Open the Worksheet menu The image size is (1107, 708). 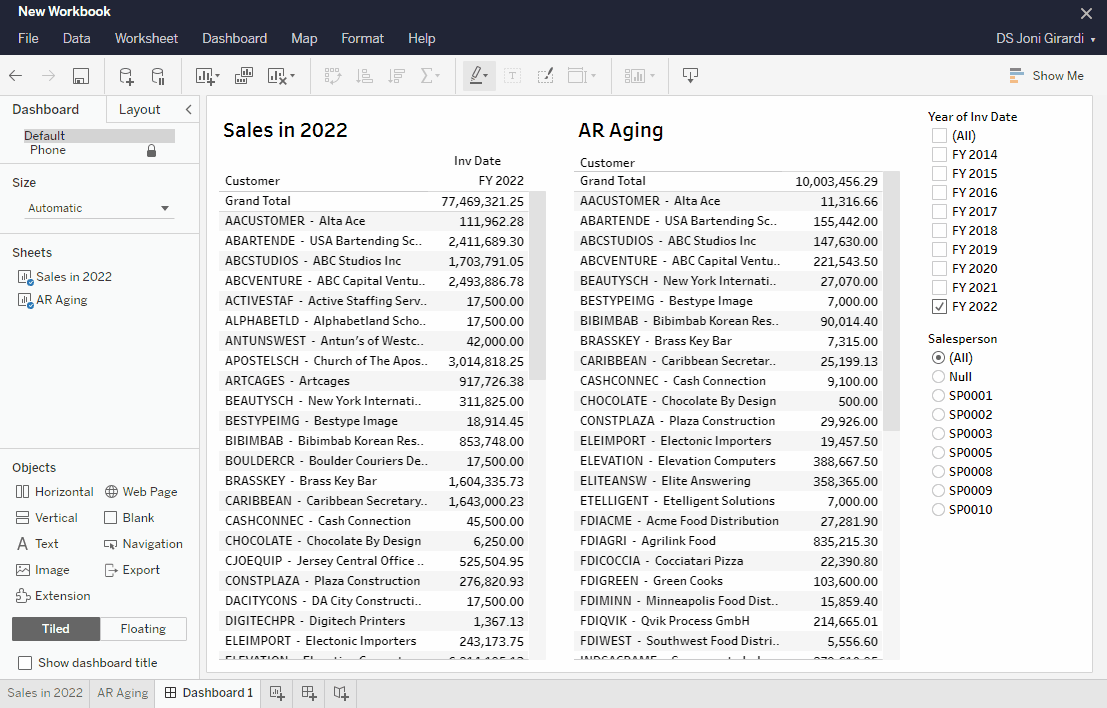click(x=146, y=39)
